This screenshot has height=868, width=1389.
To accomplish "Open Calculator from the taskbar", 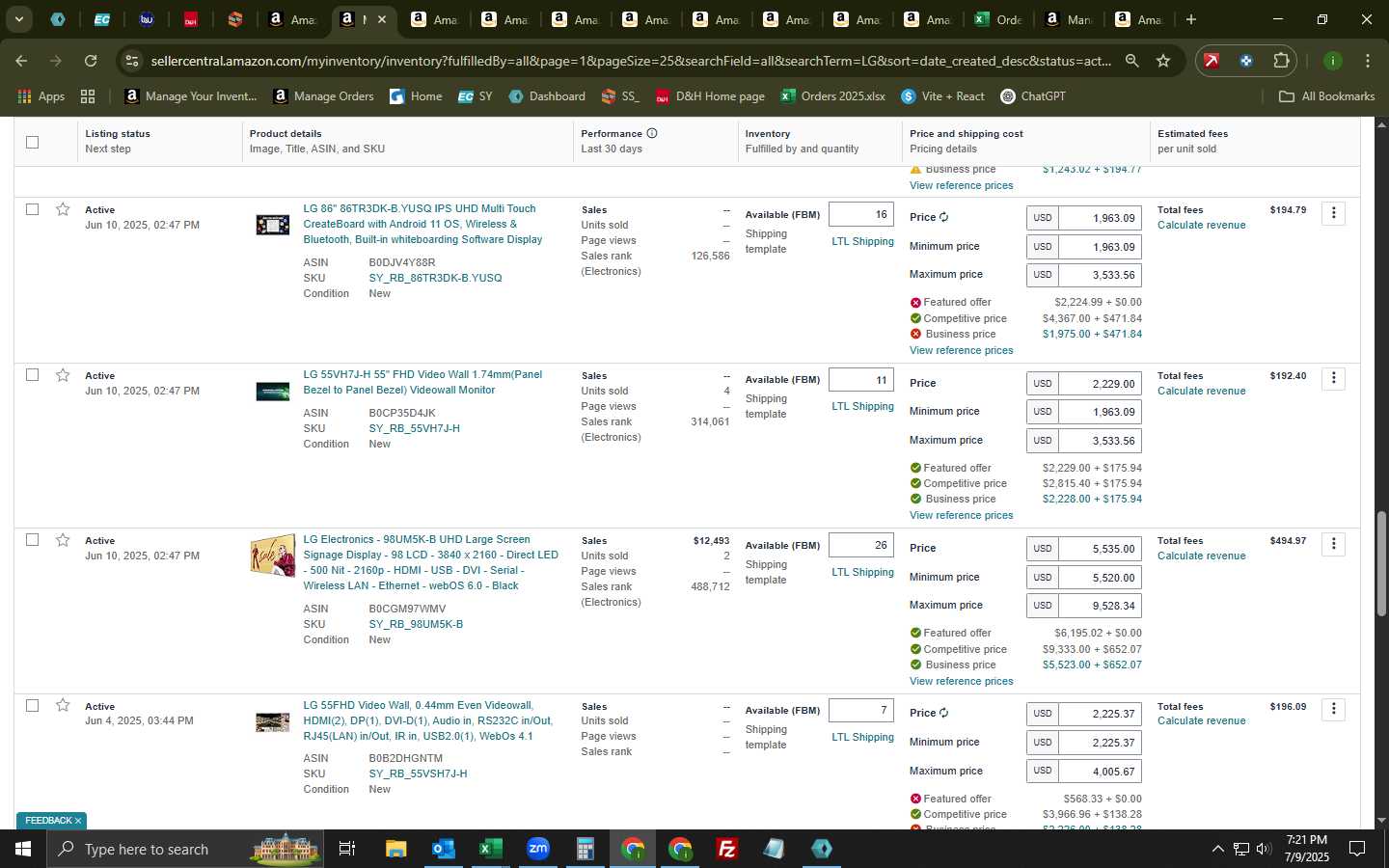I will [585, 849].
